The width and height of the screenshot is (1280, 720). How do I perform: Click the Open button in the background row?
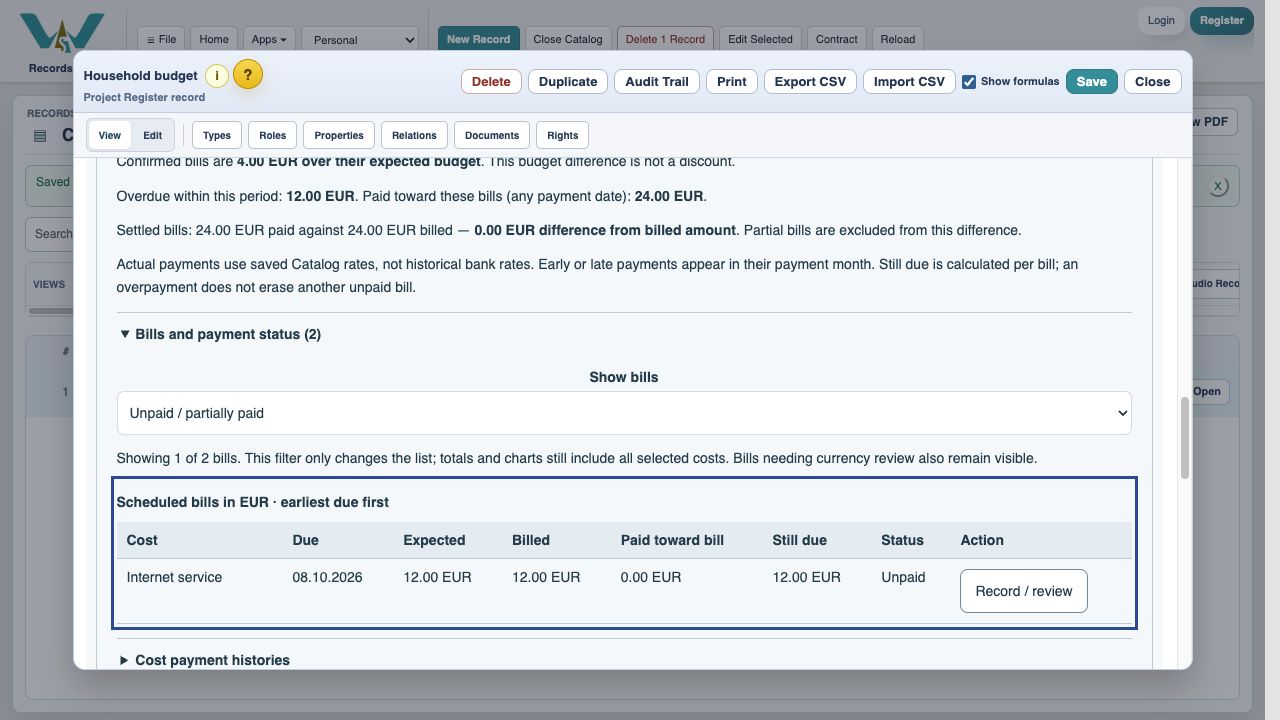pos(1207,391)
